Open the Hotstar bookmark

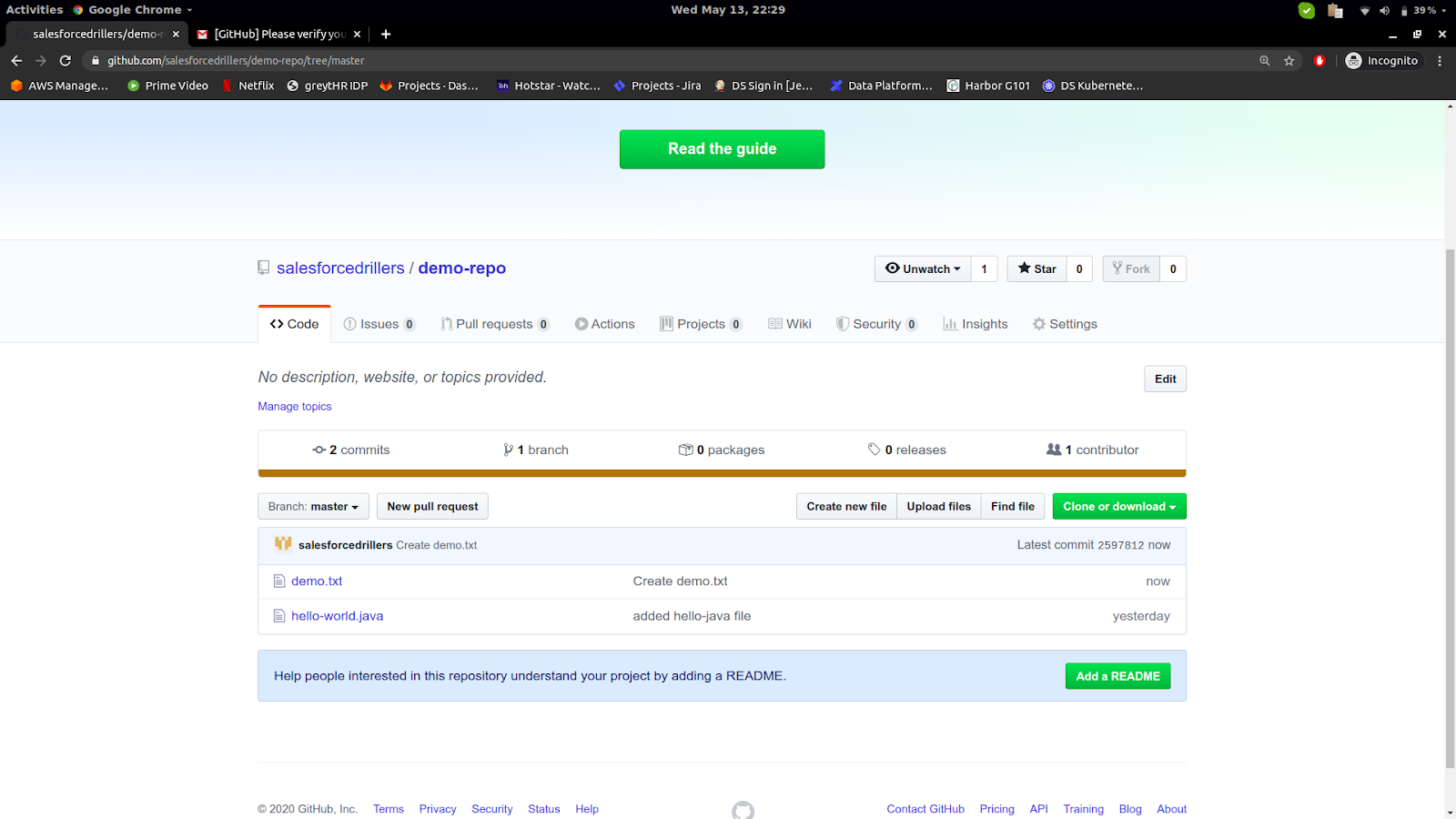tap(548, 86)
